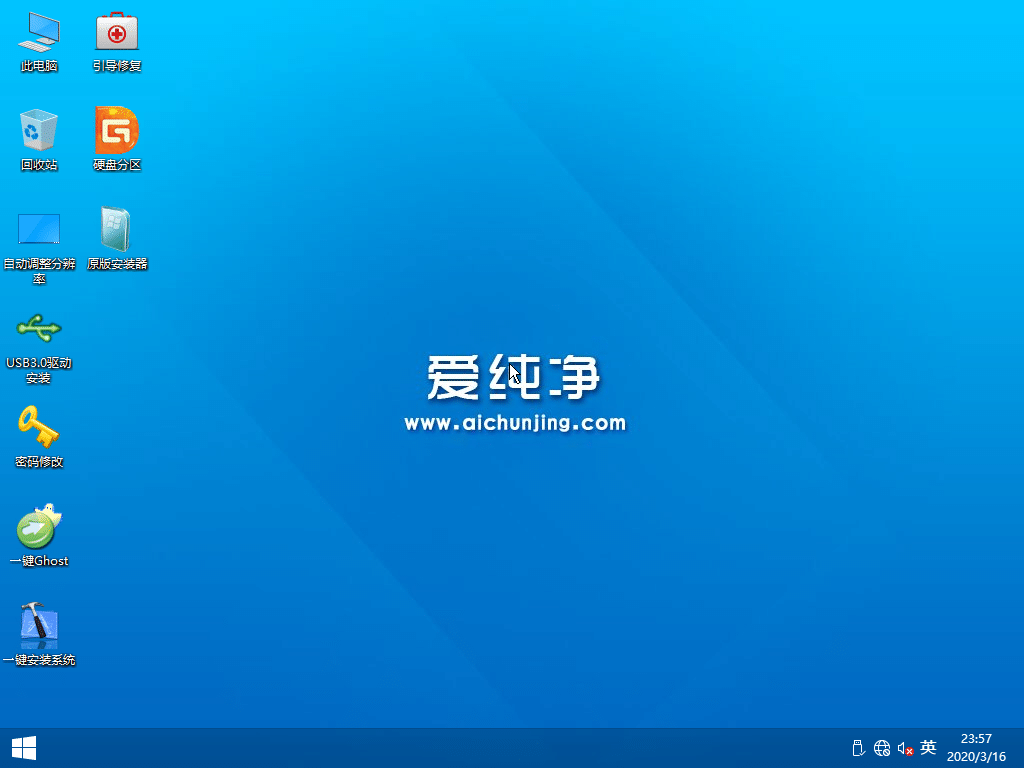Run the 自动调整分辨率 resolution adjuster

coord(38,228)
